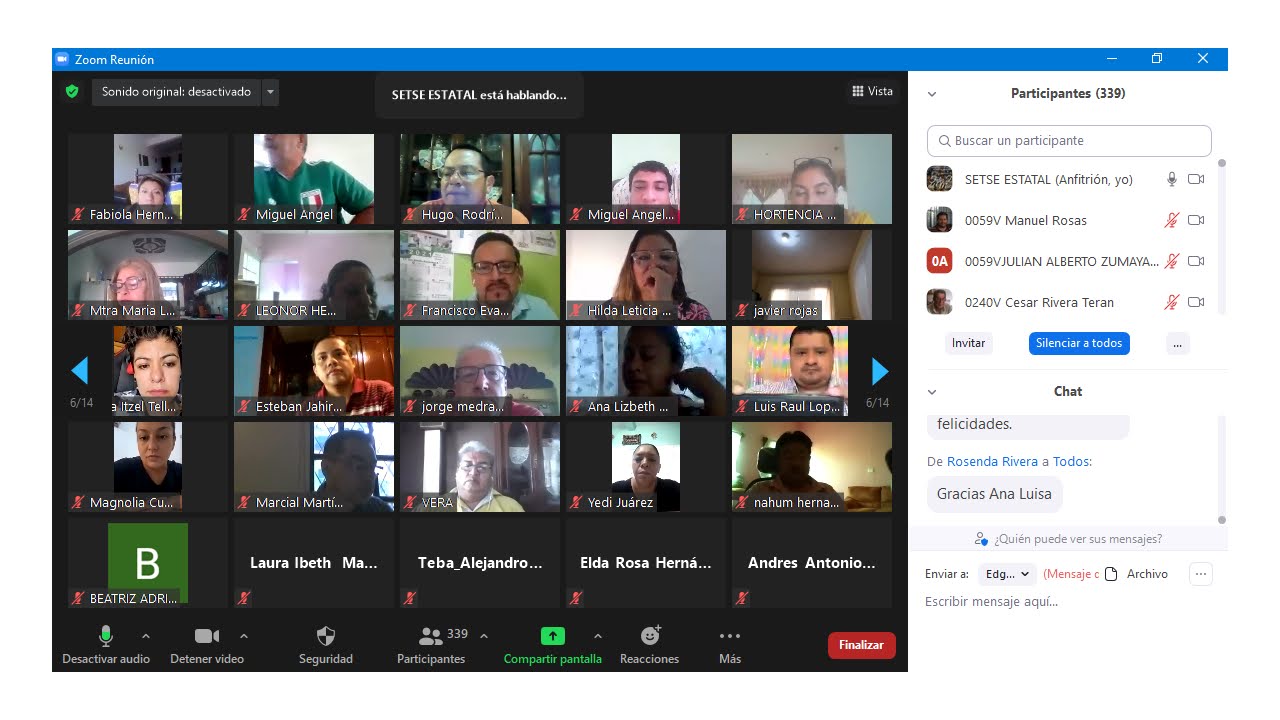
Task: Open the Más three-dots menu
Action: tap(730, 645)
